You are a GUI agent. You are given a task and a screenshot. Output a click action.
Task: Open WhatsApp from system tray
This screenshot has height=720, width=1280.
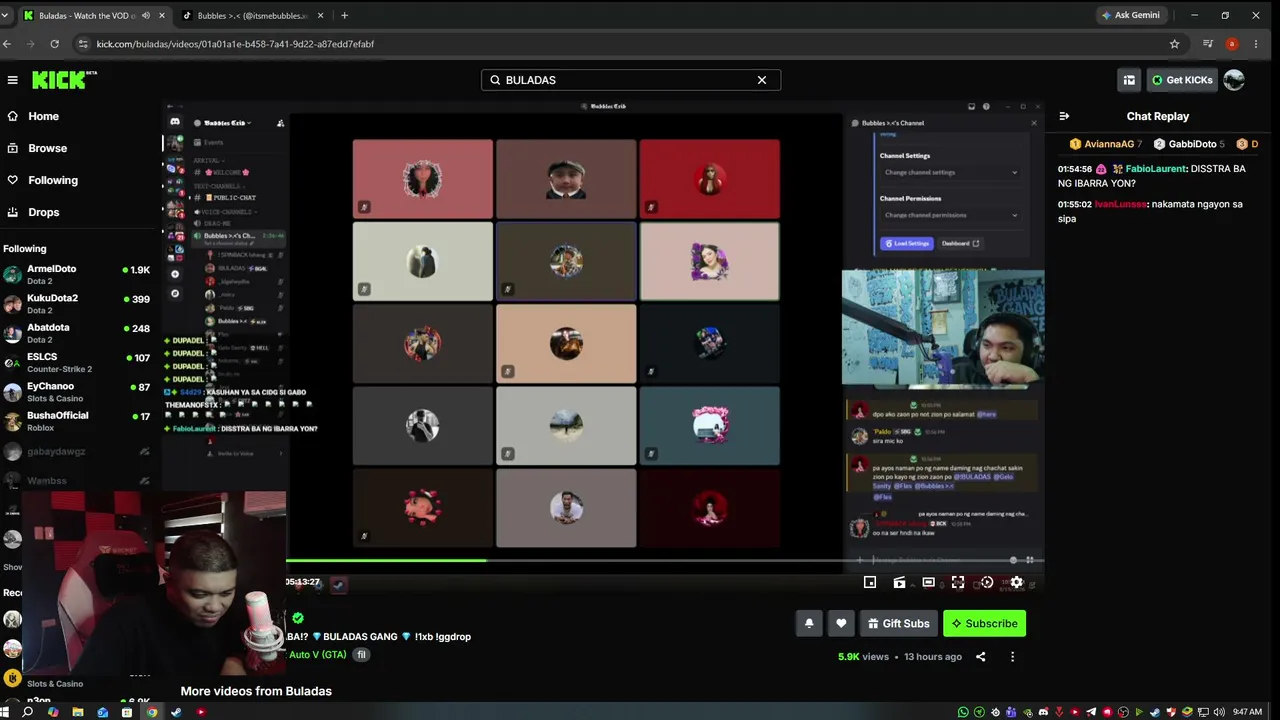[x=963, y=712]
